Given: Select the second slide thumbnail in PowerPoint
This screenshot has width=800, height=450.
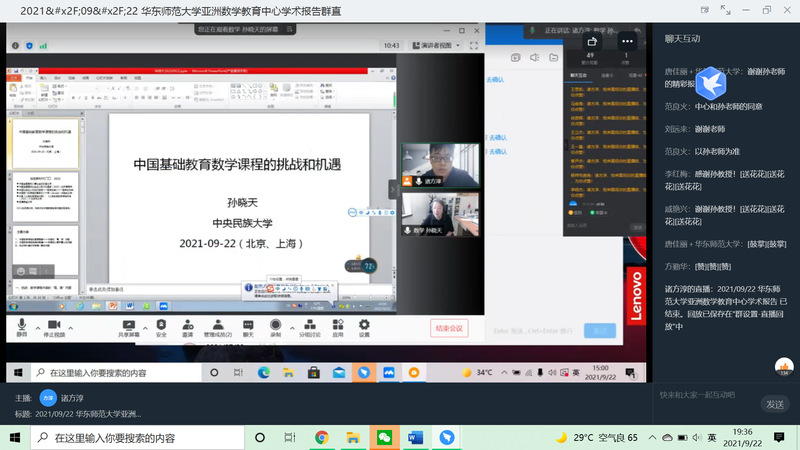Looking at the screenshot, I should [x=45, y=197].
